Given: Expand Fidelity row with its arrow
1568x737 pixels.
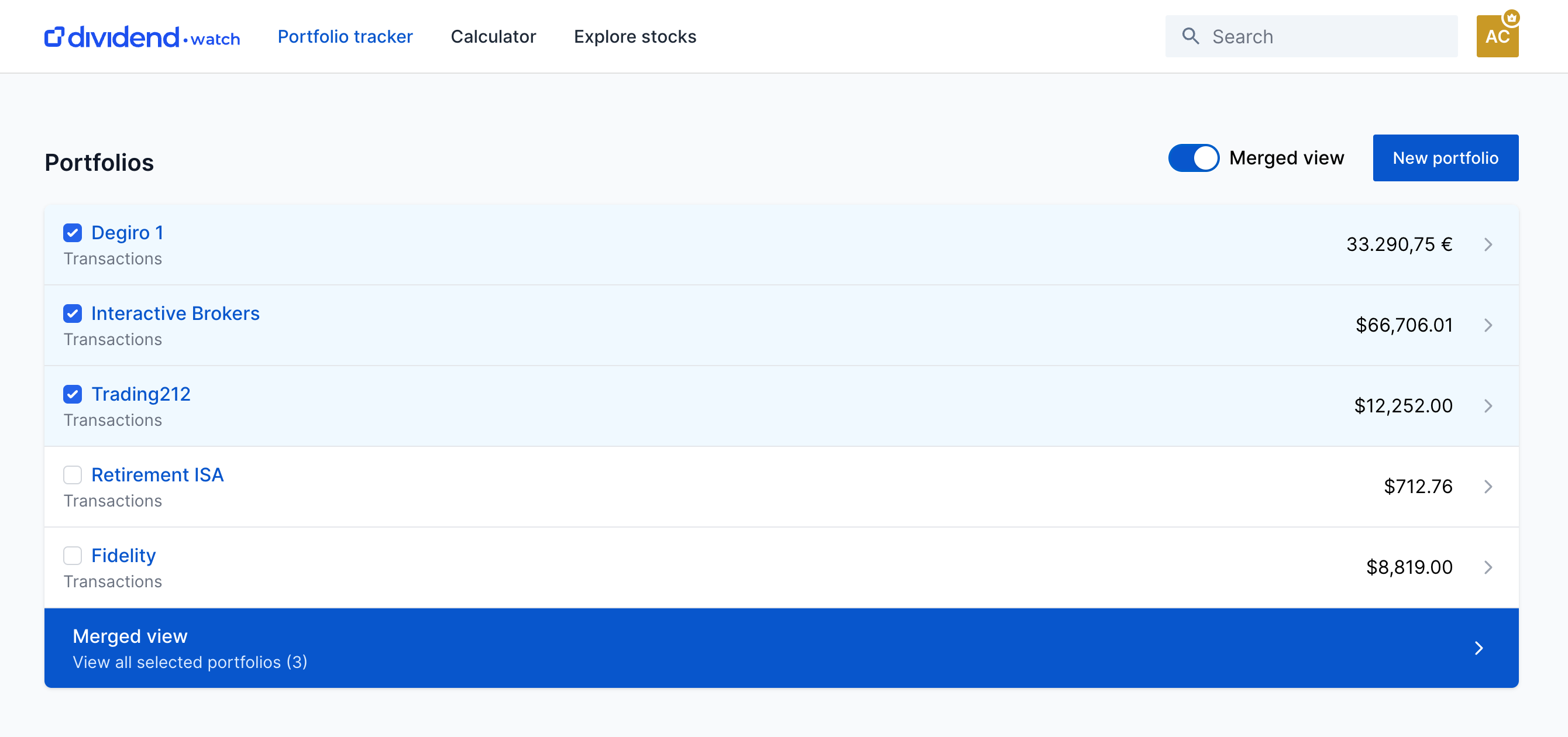Looking at the screenshot, I should tap(1488, 567).
